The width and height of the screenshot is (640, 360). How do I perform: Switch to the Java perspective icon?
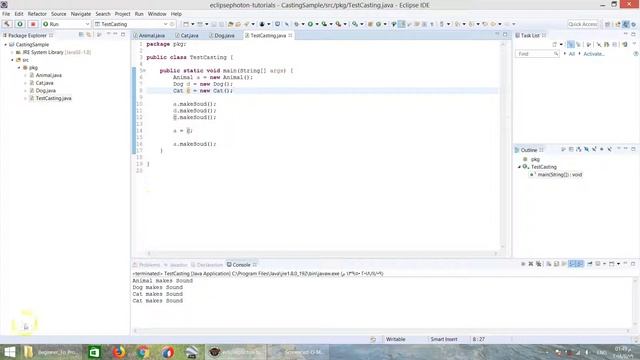tap(625, 24)
